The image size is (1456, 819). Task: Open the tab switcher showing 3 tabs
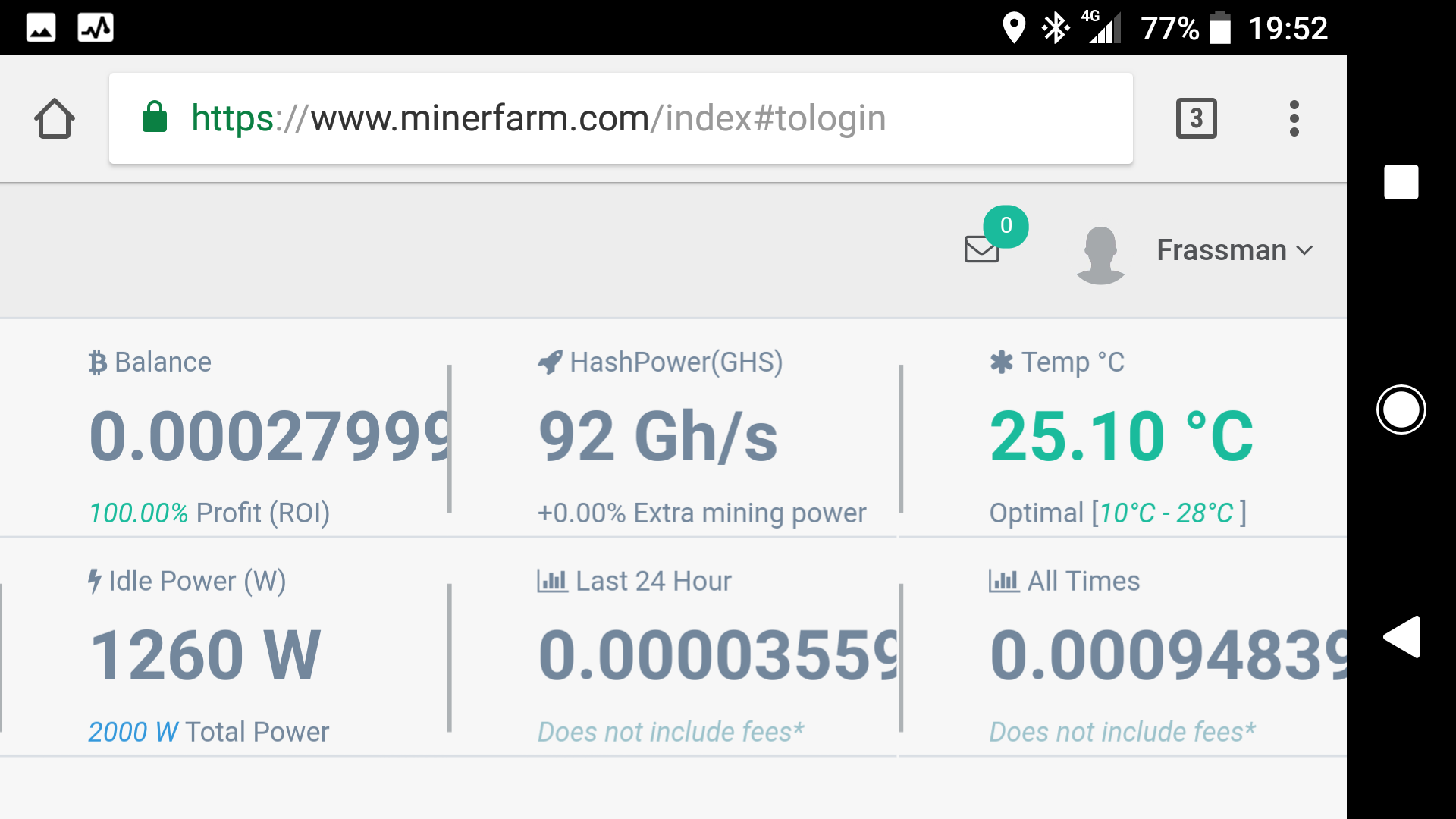point(1197,118)
